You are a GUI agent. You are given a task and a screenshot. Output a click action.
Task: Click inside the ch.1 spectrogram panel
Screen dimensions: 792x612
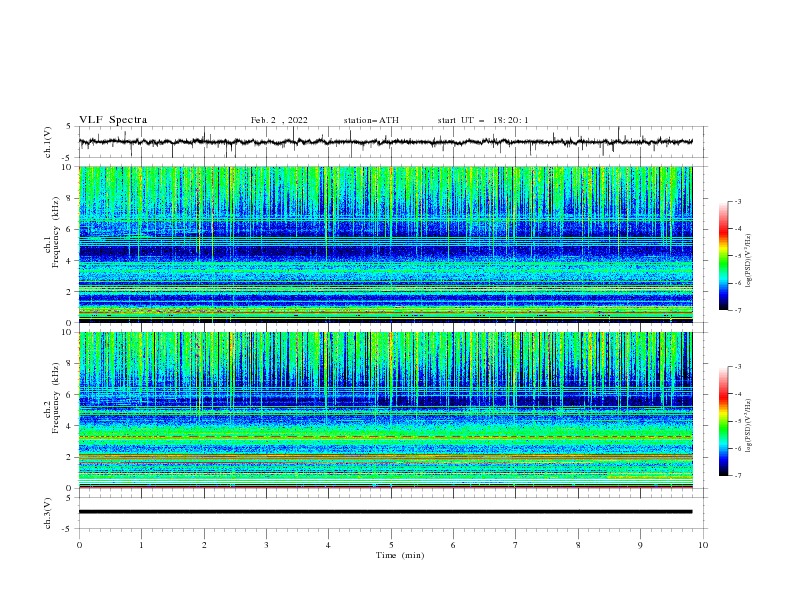pyautogui.click(x=385, y=244)
